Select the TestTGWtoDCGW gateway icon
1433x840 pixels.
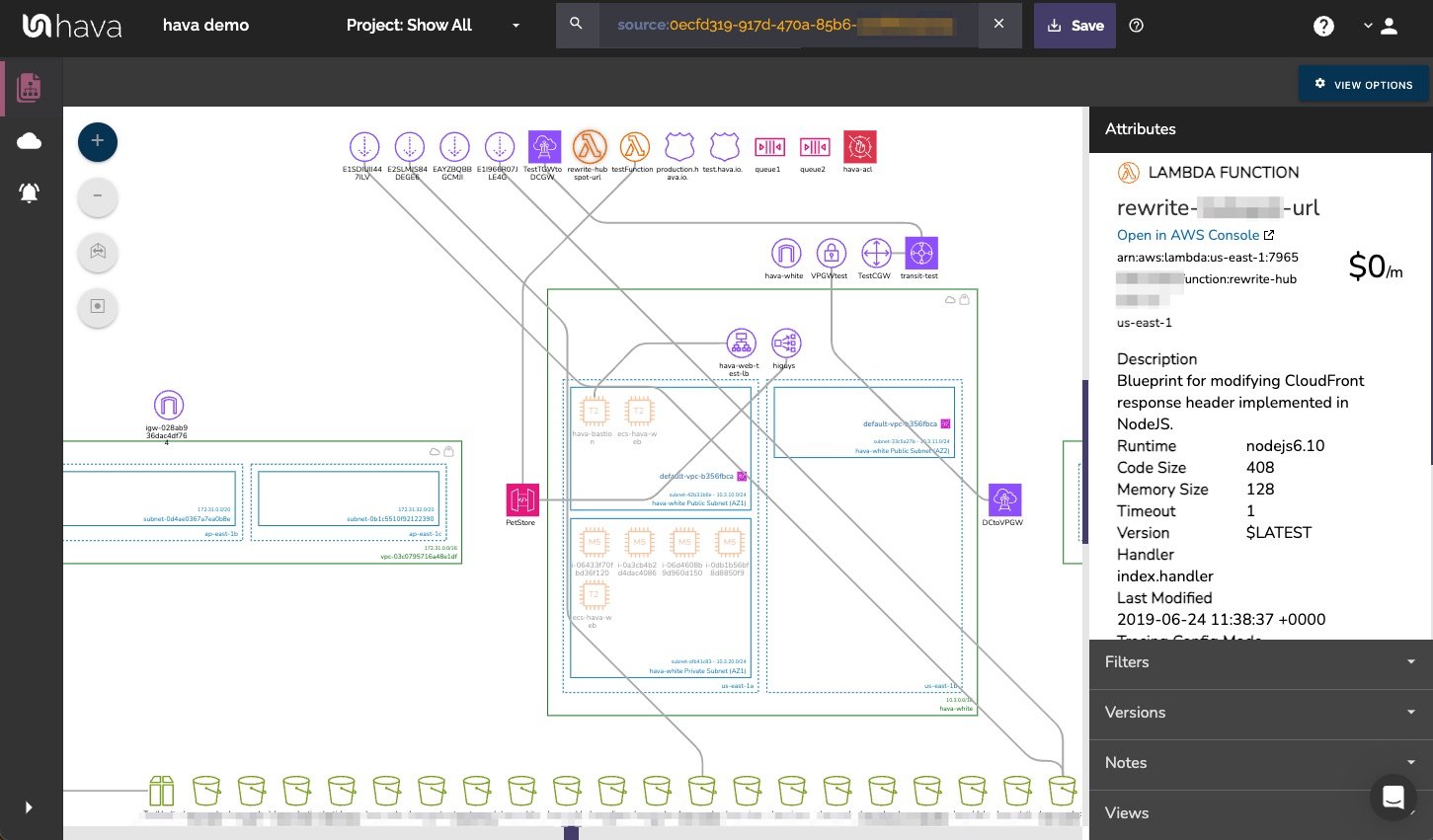pyautogui.click(x=544, y=146)
